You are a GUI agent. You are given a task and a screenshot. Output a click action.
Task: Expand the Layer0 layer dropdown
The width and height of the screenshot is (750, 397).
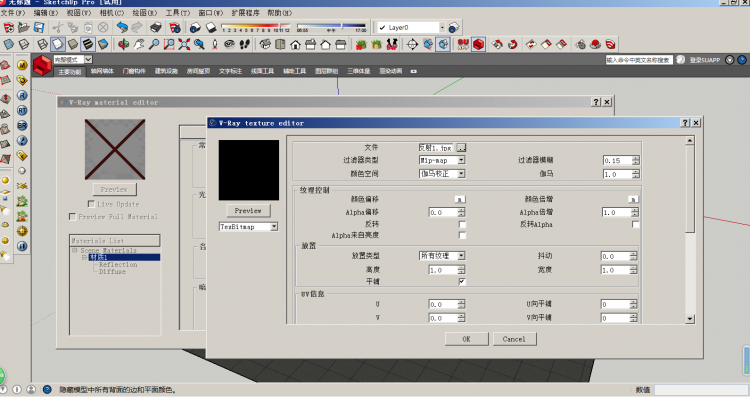(x=442, y=27)
